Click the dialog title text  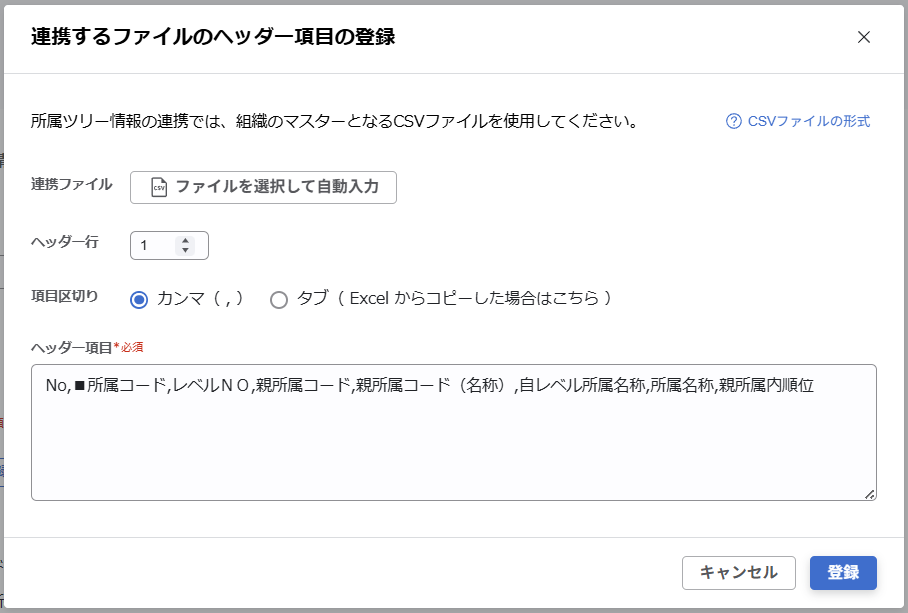pos(213,36)
